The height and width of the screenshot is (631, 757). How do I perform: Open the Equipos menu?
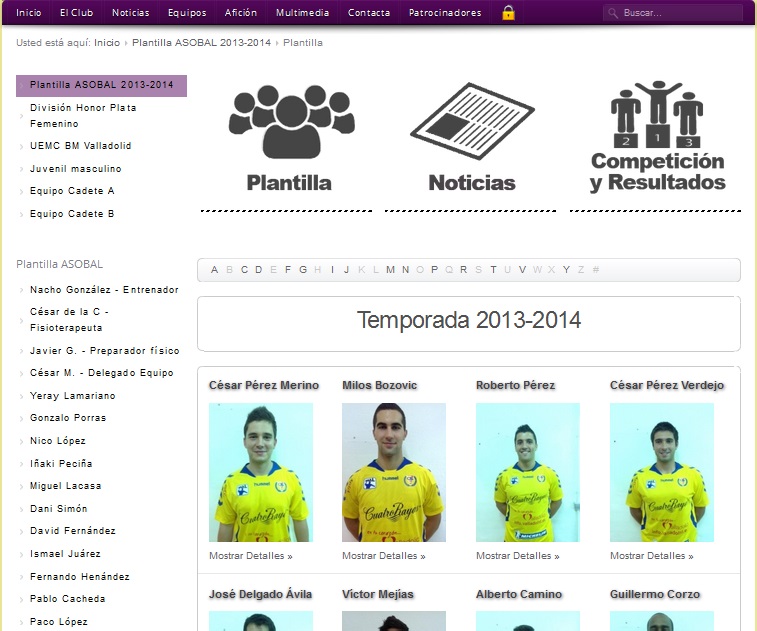(x=187, y=13)
